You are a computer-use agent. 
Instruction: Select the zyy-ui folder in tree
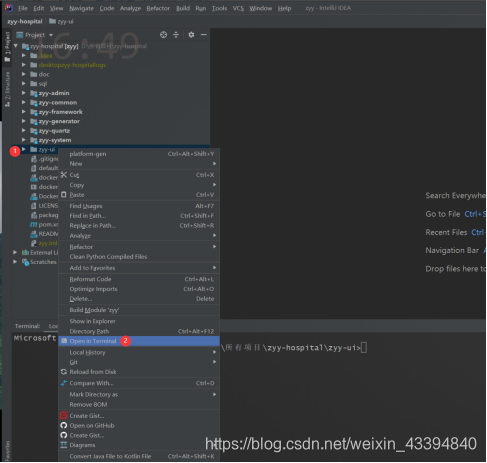click(47, 149)
